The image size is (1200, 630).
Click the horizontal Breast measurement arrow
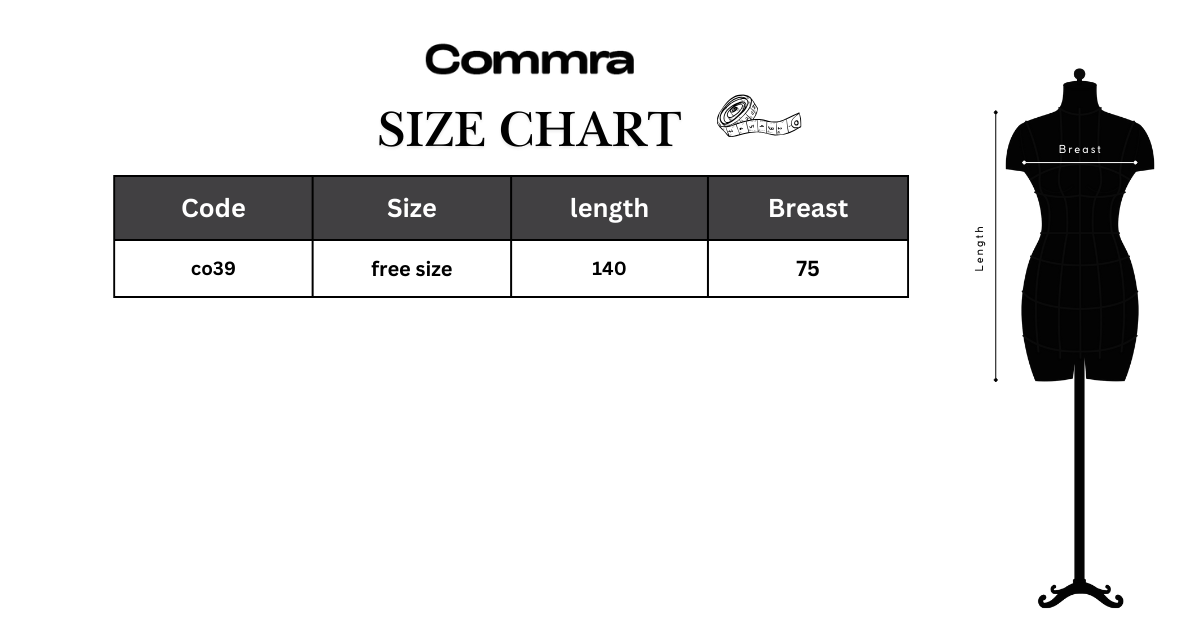(1080, 162)
